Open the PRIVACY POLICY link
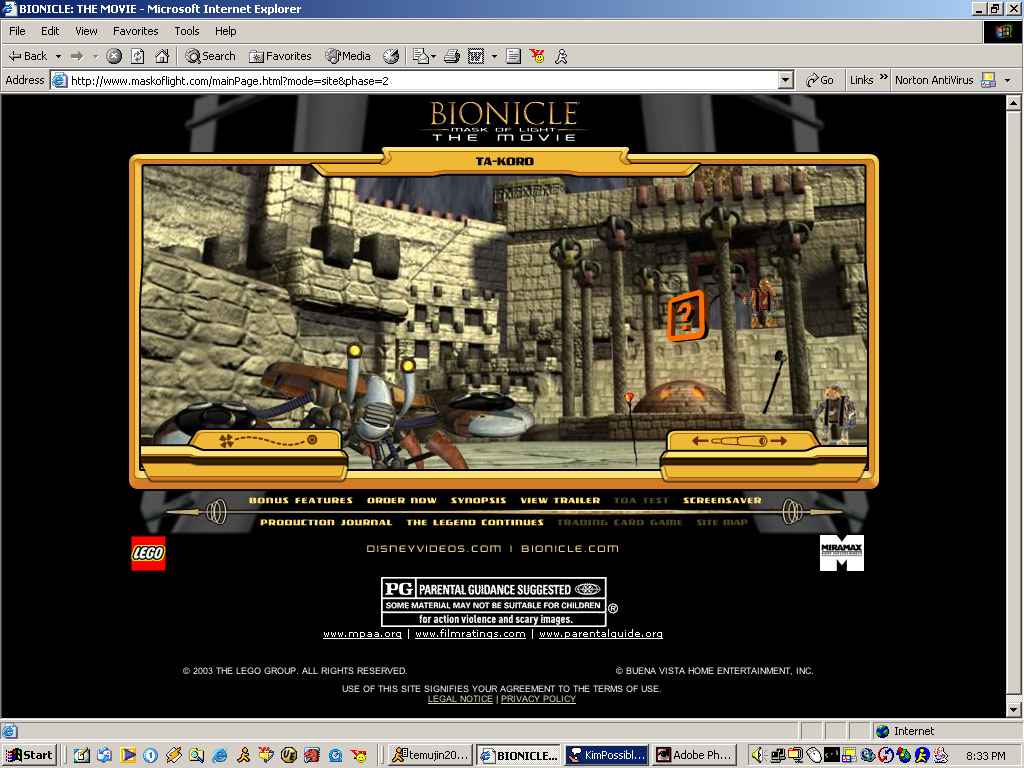The height and width of the screenshot is (768, 1024). pos(538,699)
